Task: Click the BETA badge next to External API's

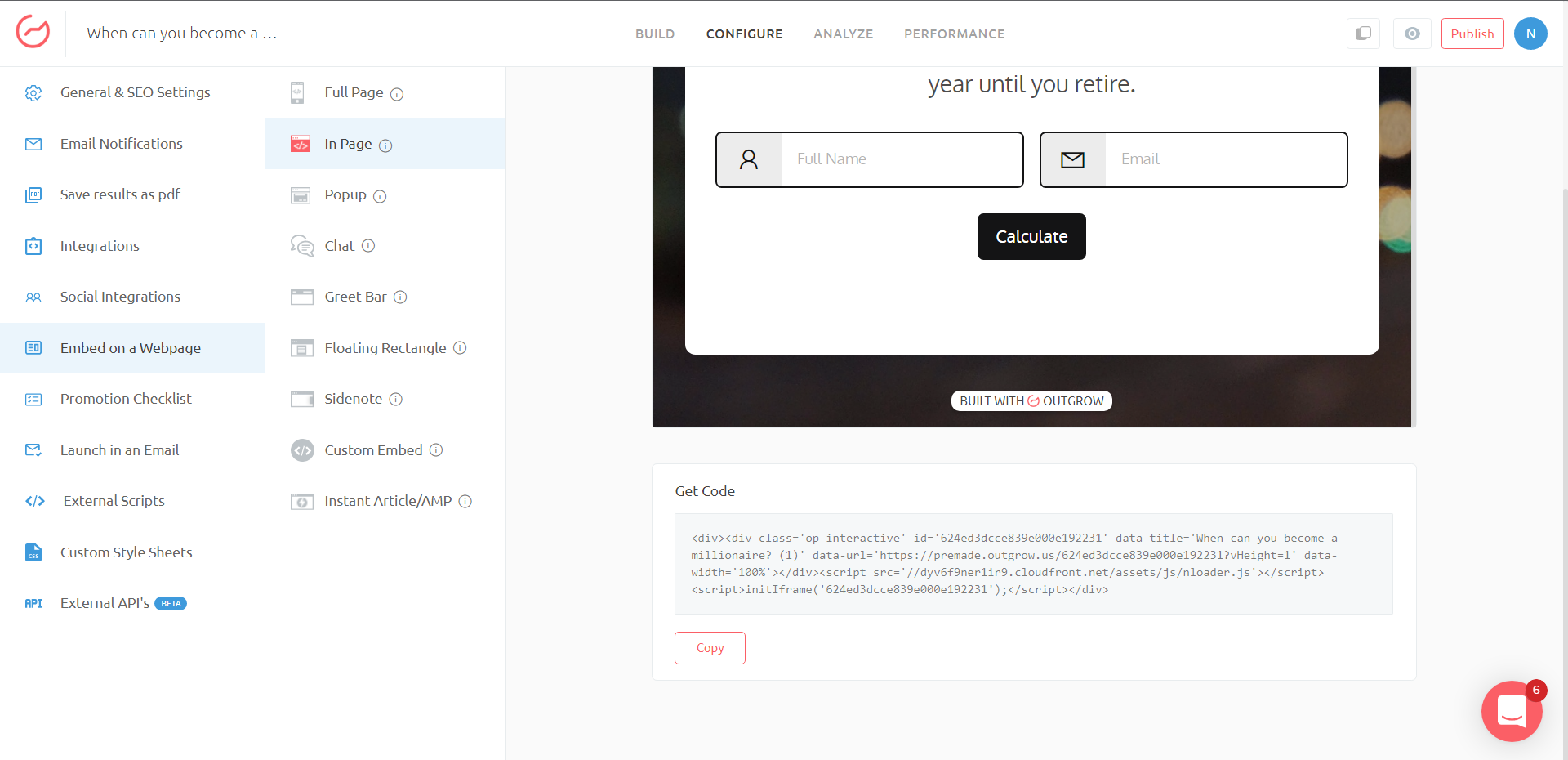Action: pyautogui.click(x=171, y=603)
